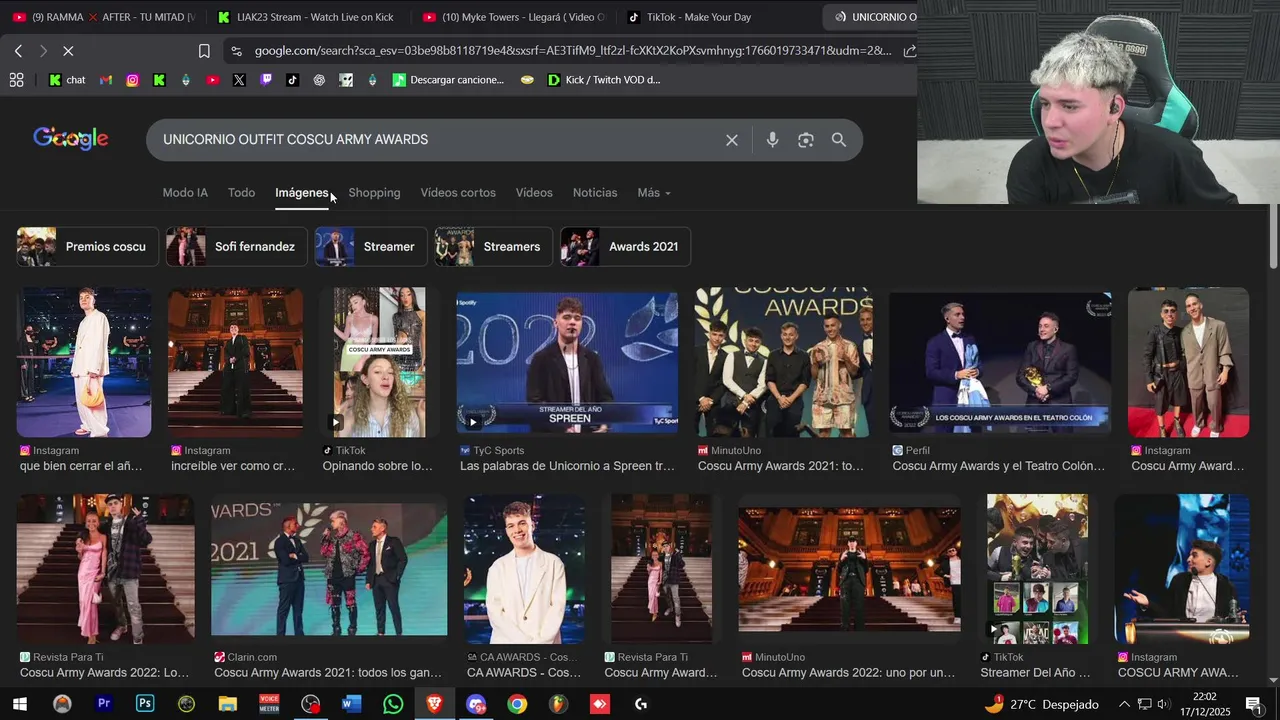1280x720 pixels.
Task: Go back with the browser back arrow
Action: [x=18, y=51]
